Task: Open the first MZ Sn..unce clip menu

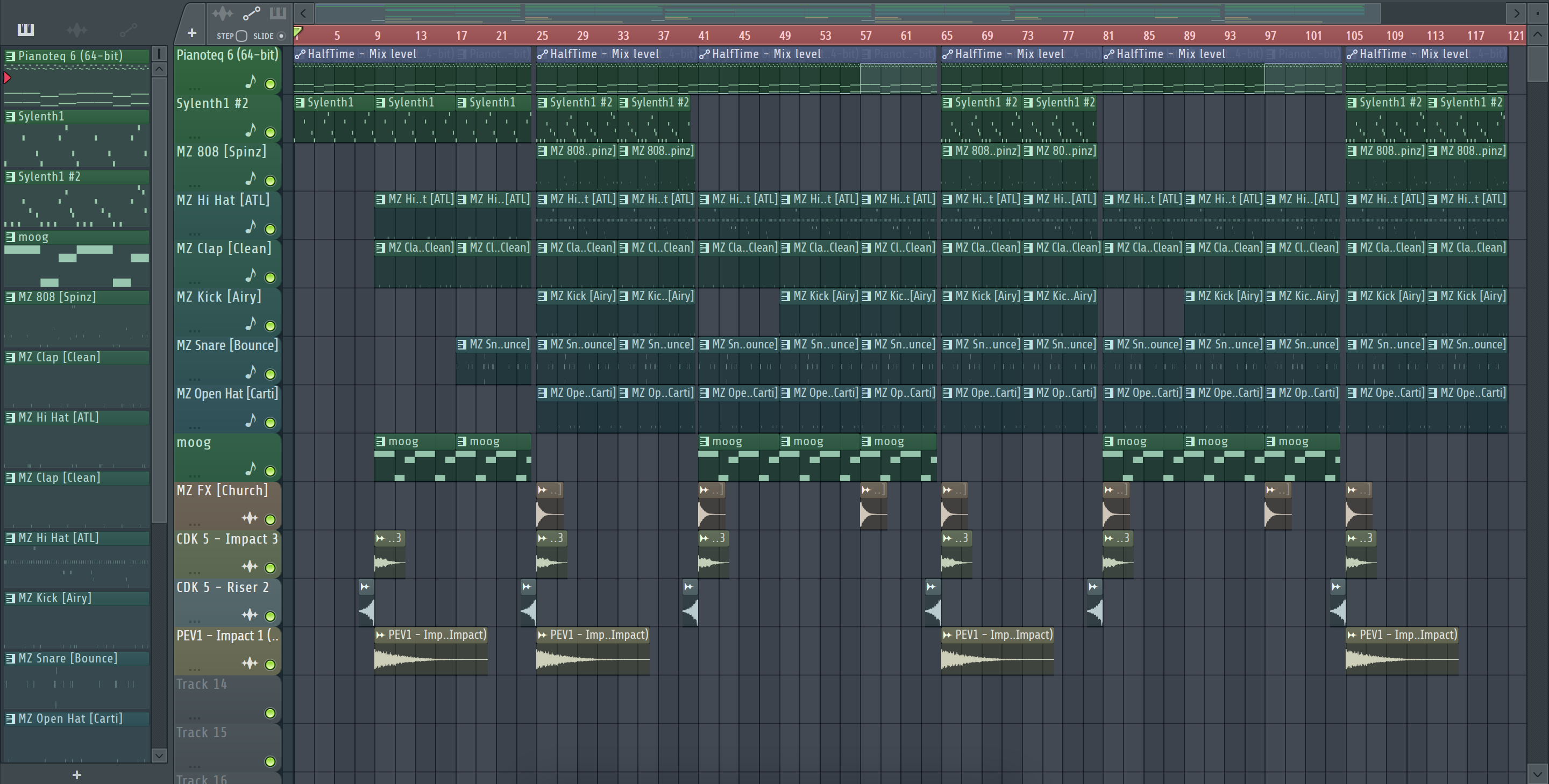Action: 461,345
